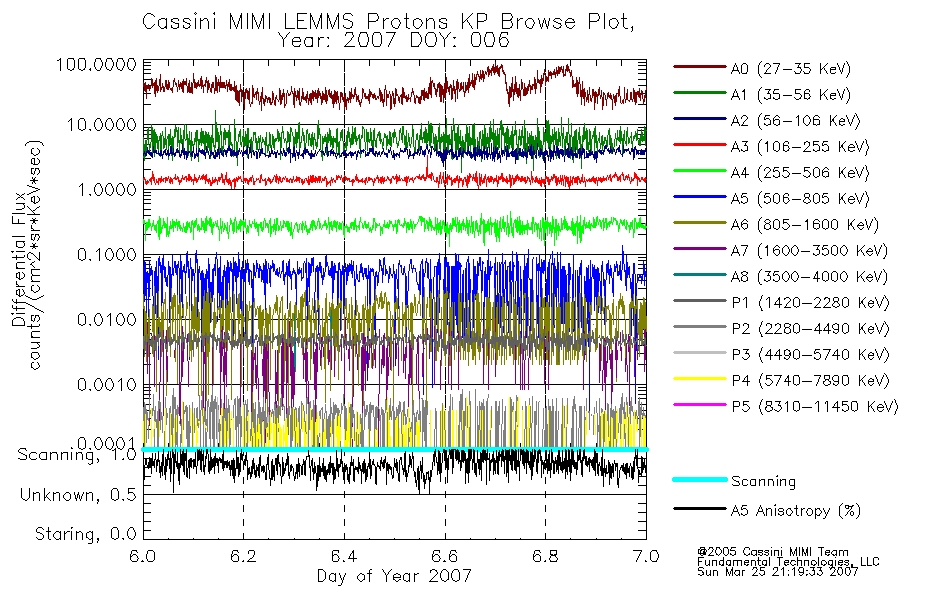Click the Day of Year 2007 axis label
Viewport: 950px width, 600px height.
click(x=394, y=576)
